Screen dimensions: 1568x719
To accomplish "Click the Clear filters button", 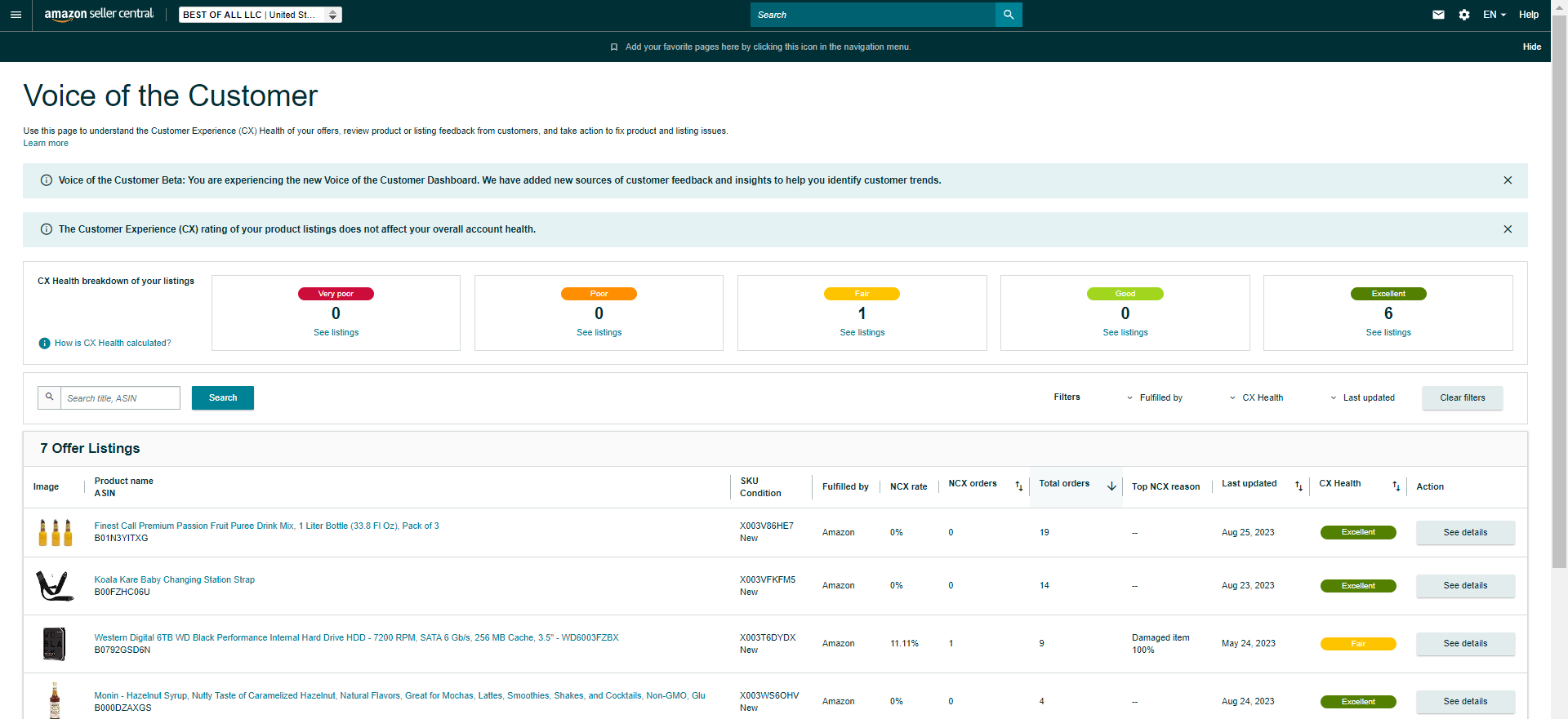I will (x=1462, y=398).
